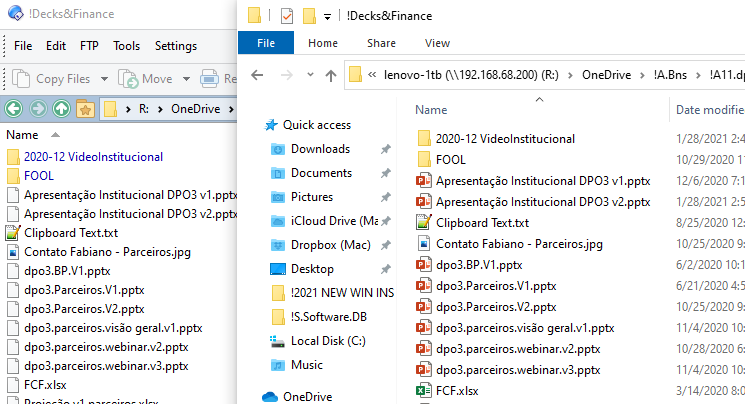745x404 pixels.
Task: Switch to the Share ribbon tab
Action: (381, 43)
